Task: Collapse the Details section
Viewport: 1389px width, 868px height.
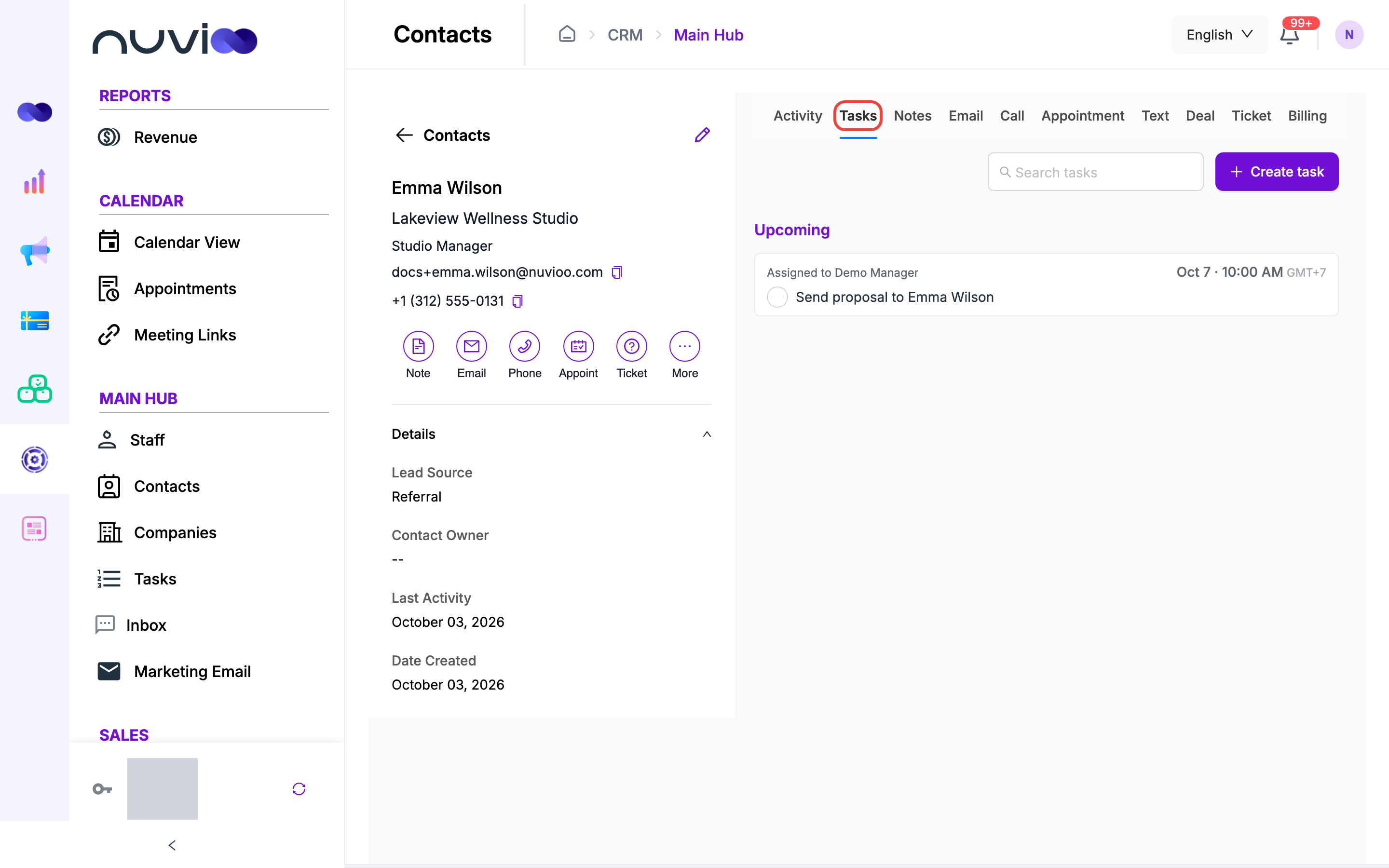Action: [707, 434]
